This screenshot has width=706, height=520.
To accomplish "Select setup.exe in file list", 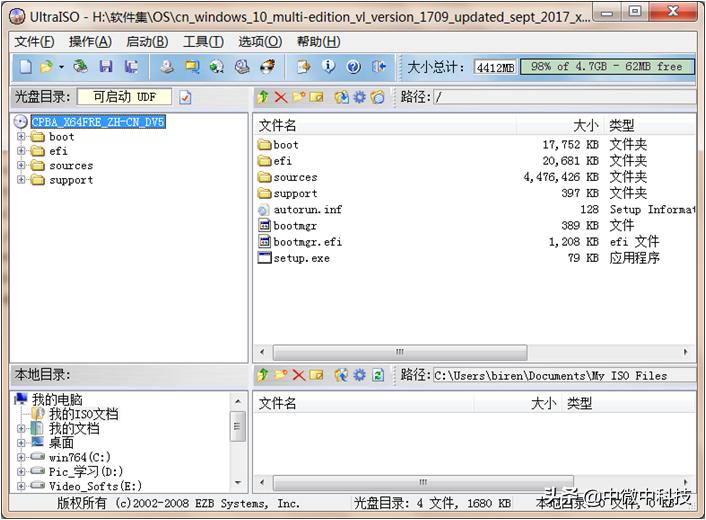I will pyautogui.click(x=294, y=258).
